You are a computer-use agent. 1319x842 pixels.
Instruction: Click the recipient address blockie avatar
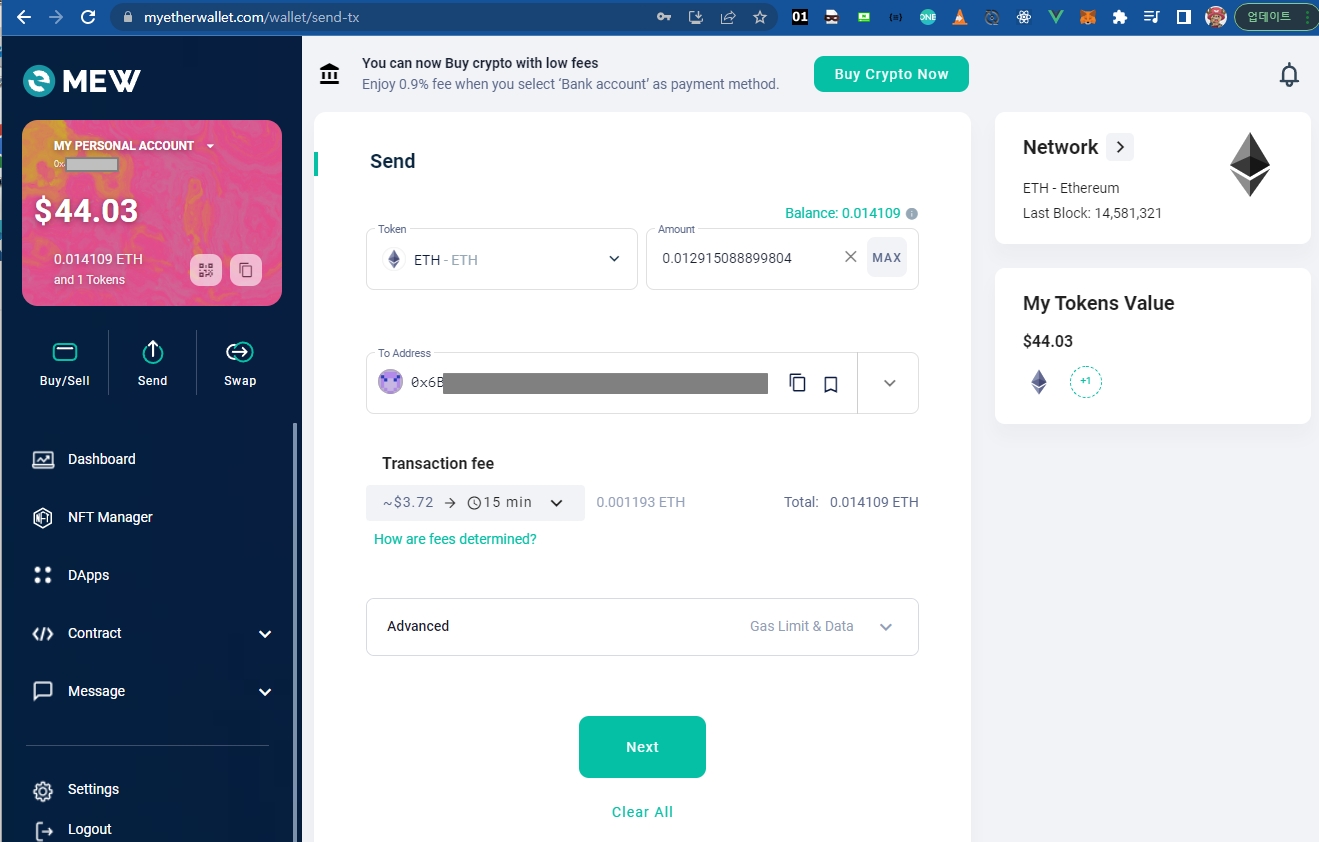point(390,382)
